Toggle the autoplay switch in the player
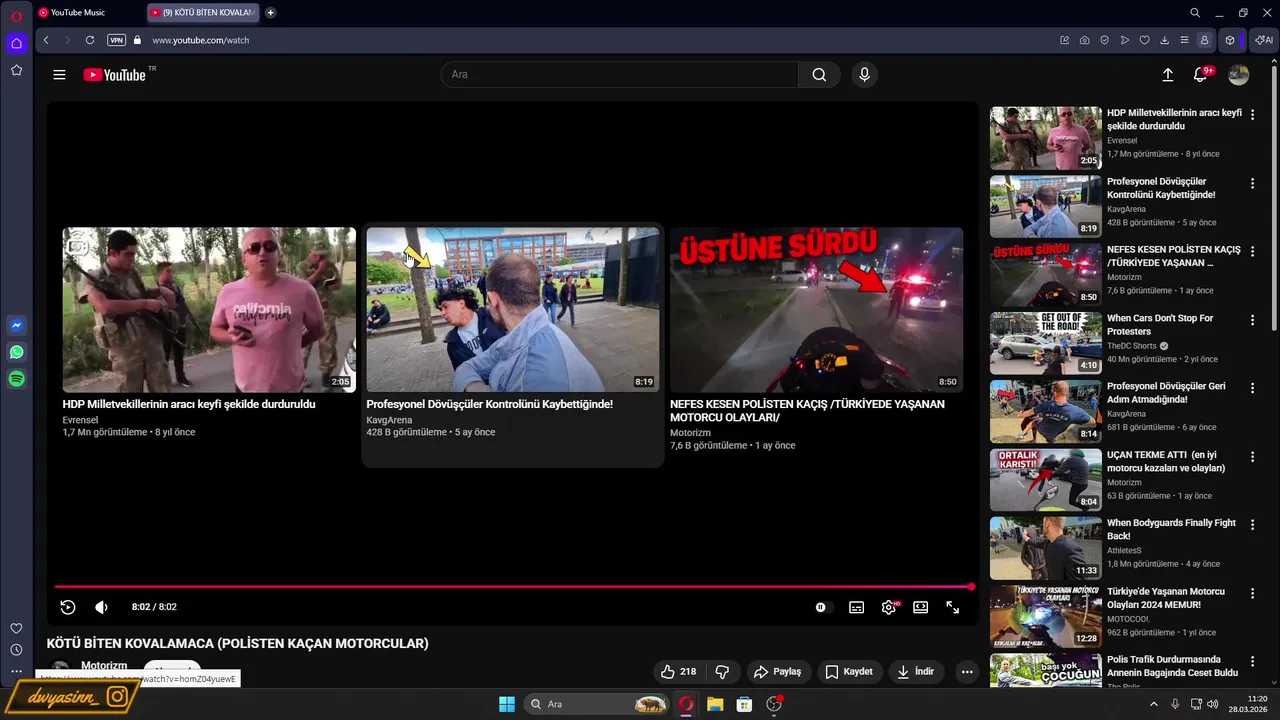This screenshot has height=720, width=1280. (821, 607)
